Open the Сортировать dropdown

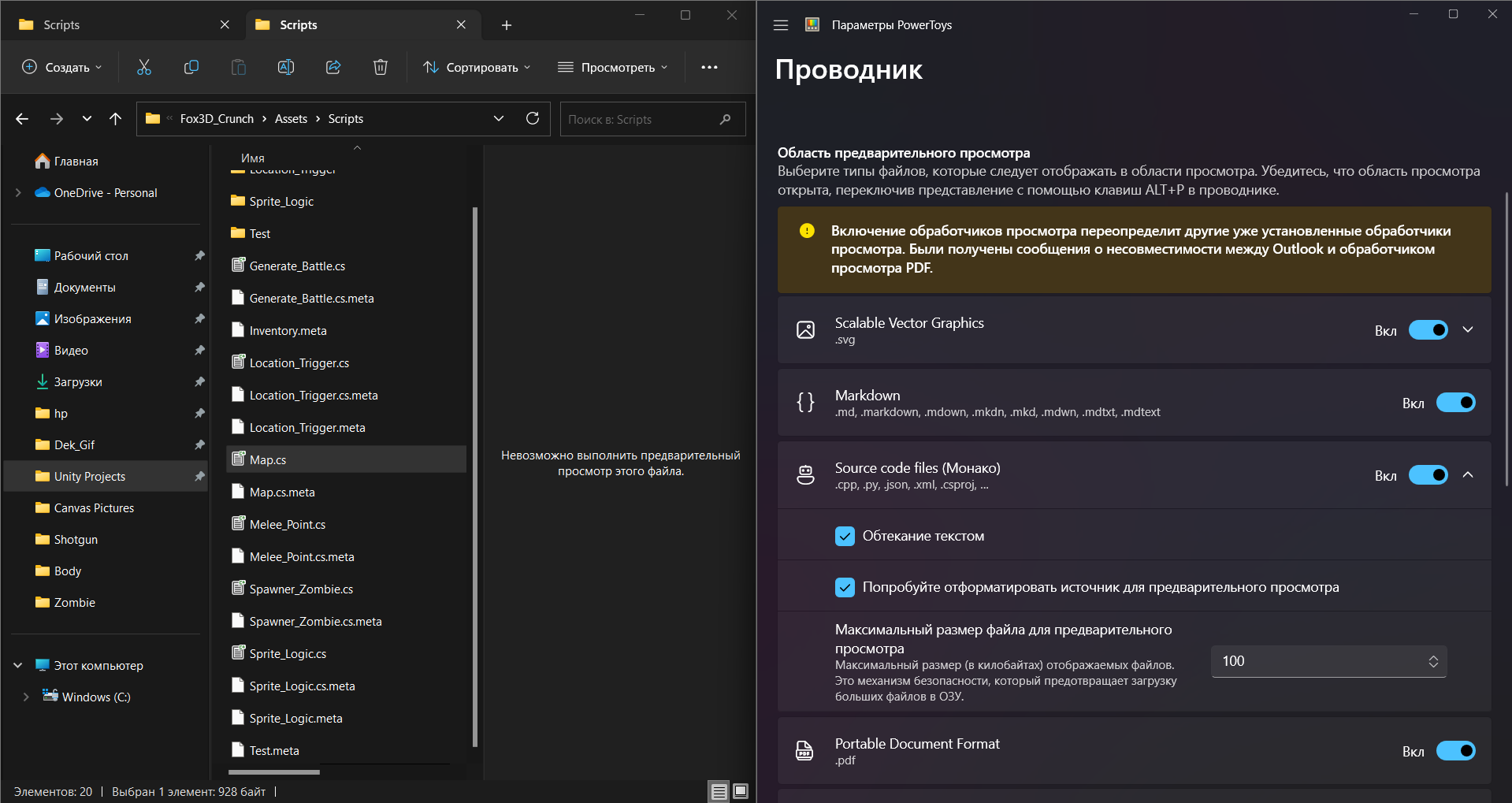click(x=477, y=67)
